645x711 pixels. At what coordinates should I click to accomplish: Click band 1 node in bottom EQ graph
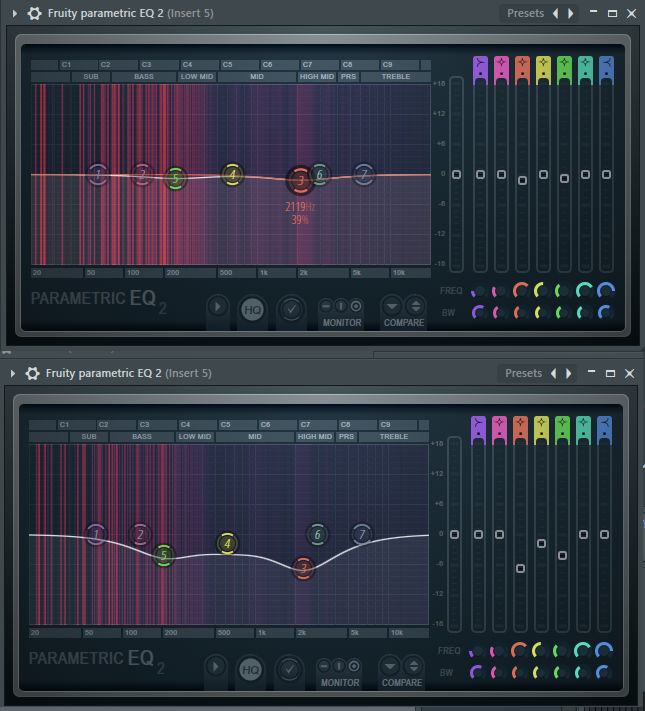click(x=96, y=535)
